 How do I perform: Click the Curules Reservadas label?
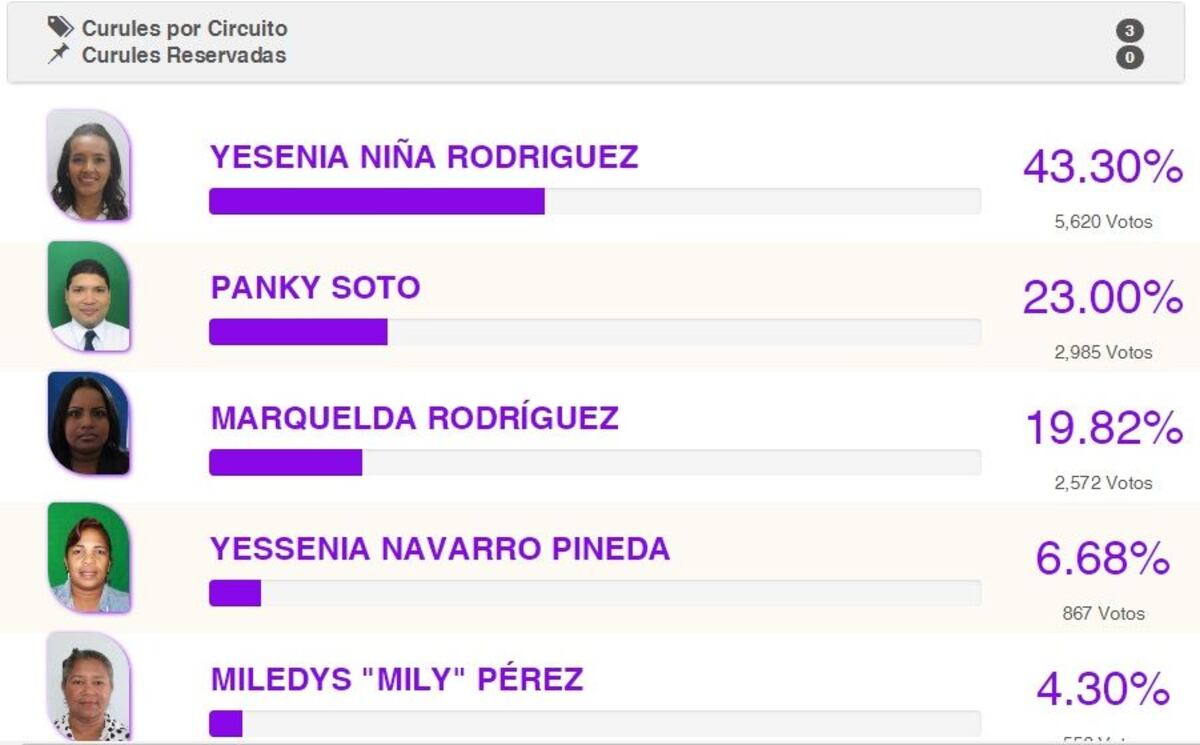pos(184,55)
